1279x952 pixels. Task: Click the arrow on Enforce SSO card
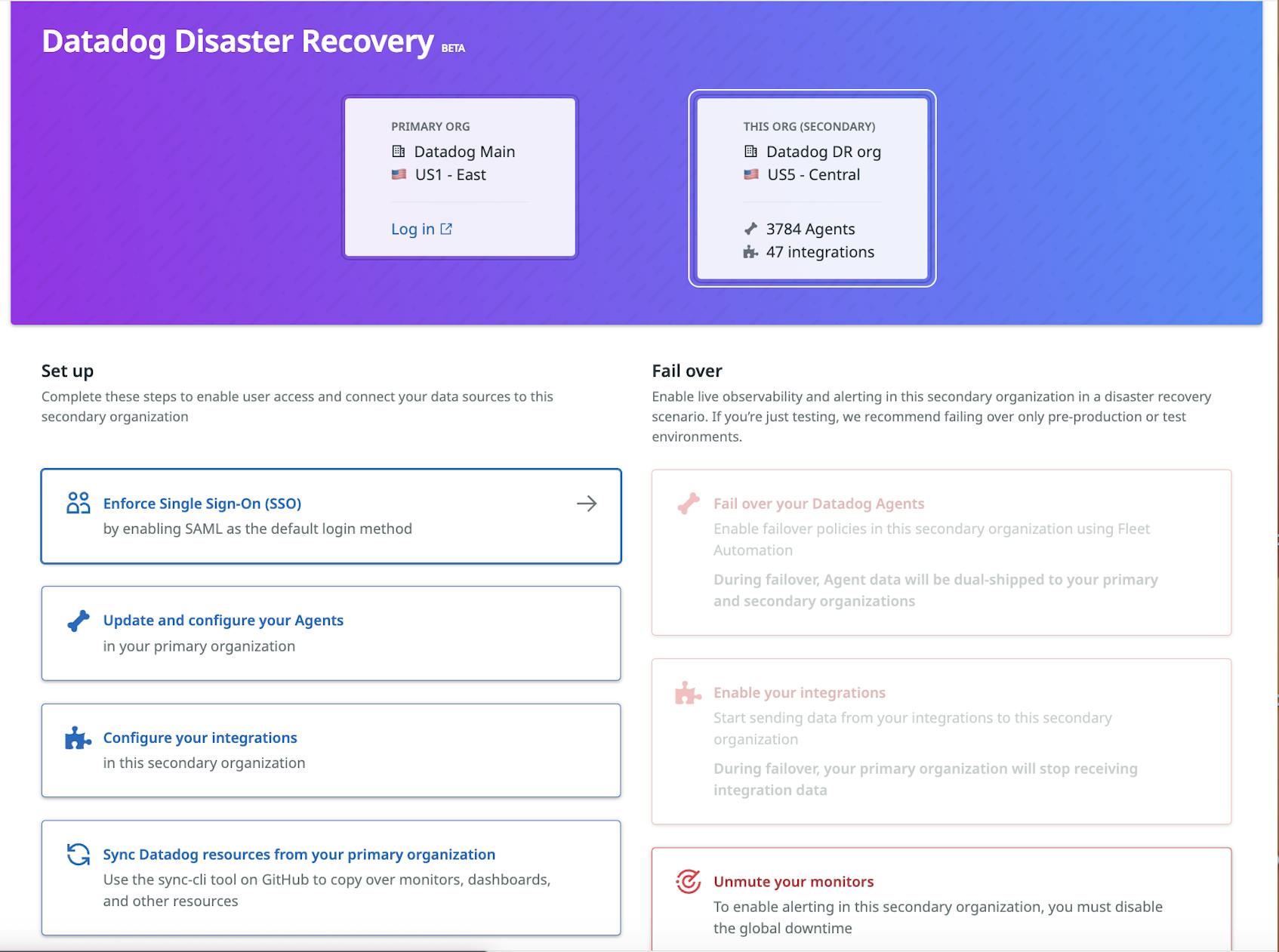(x=587, y=504)
